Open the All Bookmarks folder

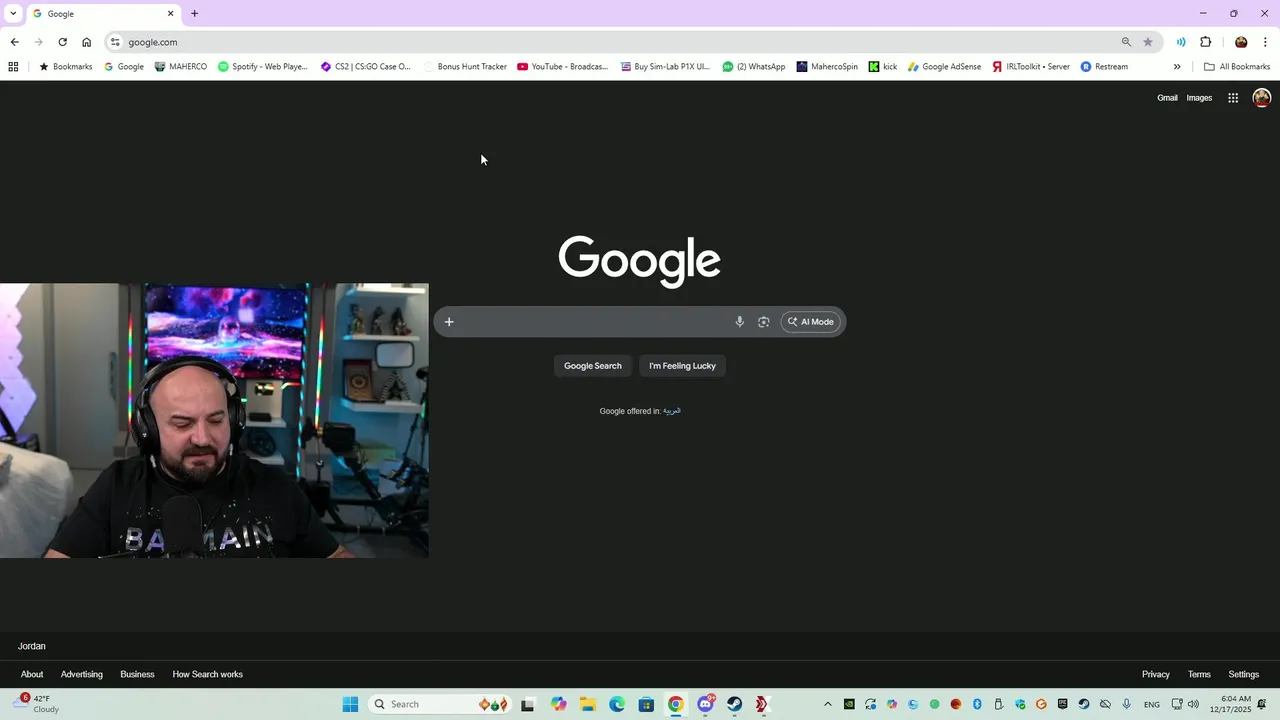tap(1237, 67)
